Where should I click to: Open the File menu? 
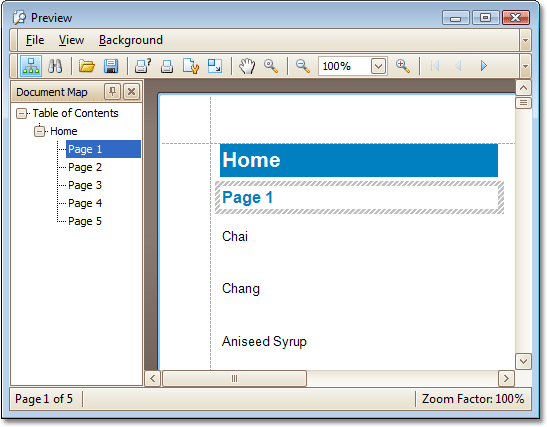pos(35,40)
